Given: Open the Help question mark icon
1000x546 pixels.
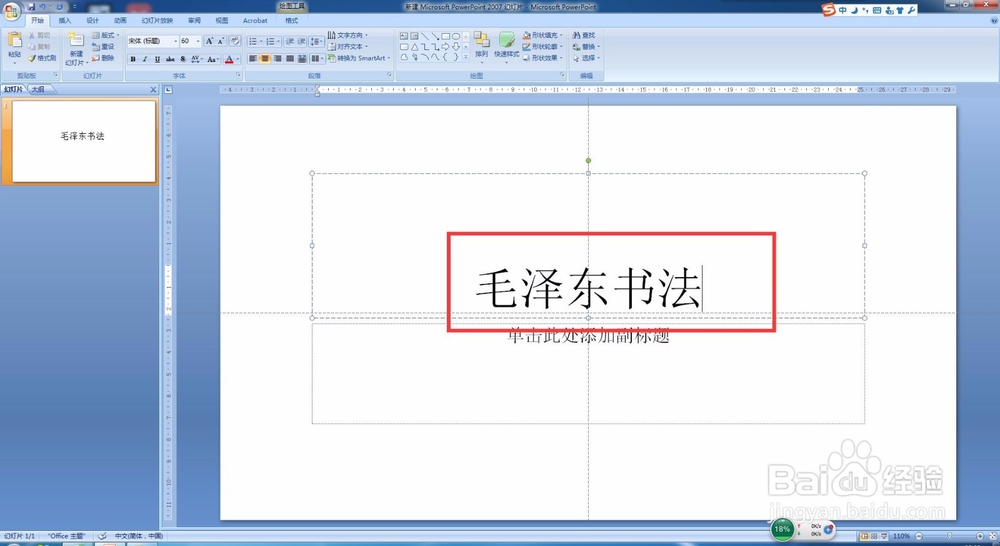Looking at the screenshot, I should click(x=995, y=20).
